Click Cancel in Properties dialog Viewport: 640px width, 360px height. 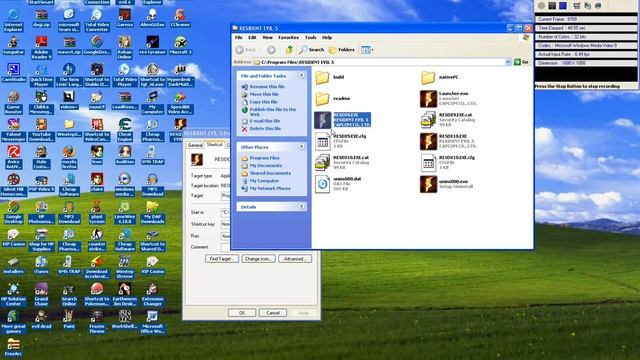tap(273, 313)
